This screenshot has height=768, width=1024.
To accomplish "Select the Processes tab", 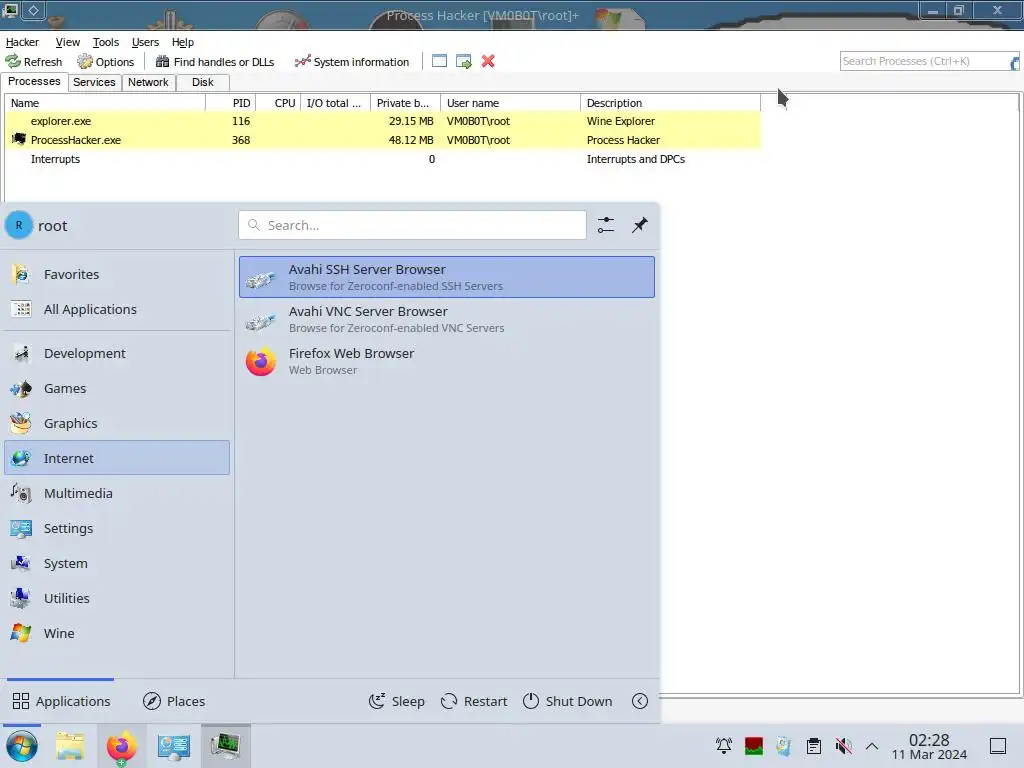I will point(34,82).
